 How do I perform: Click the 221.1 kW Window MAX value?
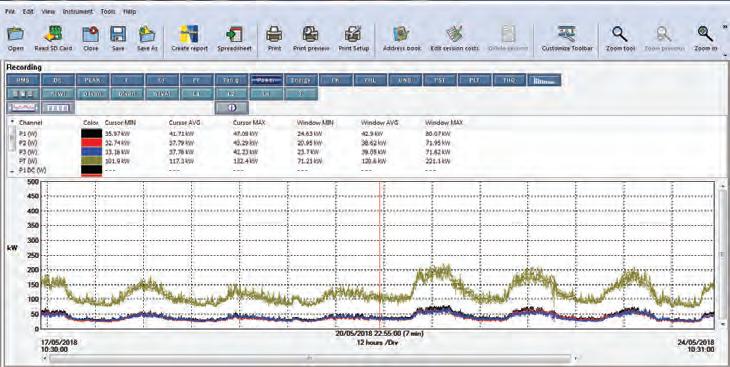438,161
